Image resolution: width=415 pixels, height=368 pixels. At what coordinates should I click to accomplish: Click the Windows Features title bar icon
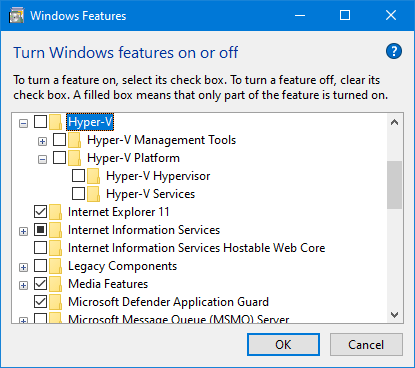click(16, 16)
